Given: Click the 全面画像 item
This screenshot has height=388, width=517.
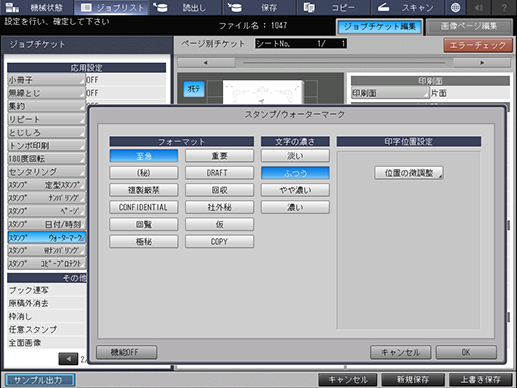Looking at the screenshot, I should [47, 342].
